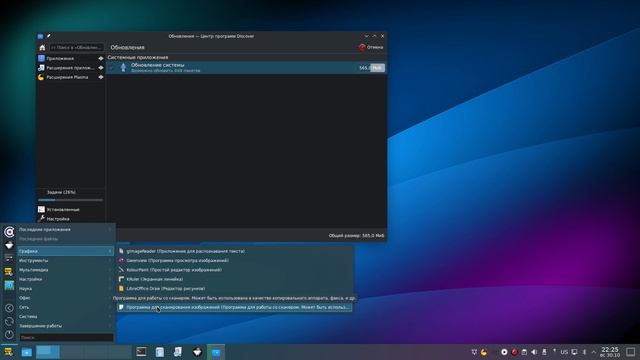Click the yellow menu icon in launcher sidebar
The height and width of the screenshot is (360, 640).
click(9, 271)
